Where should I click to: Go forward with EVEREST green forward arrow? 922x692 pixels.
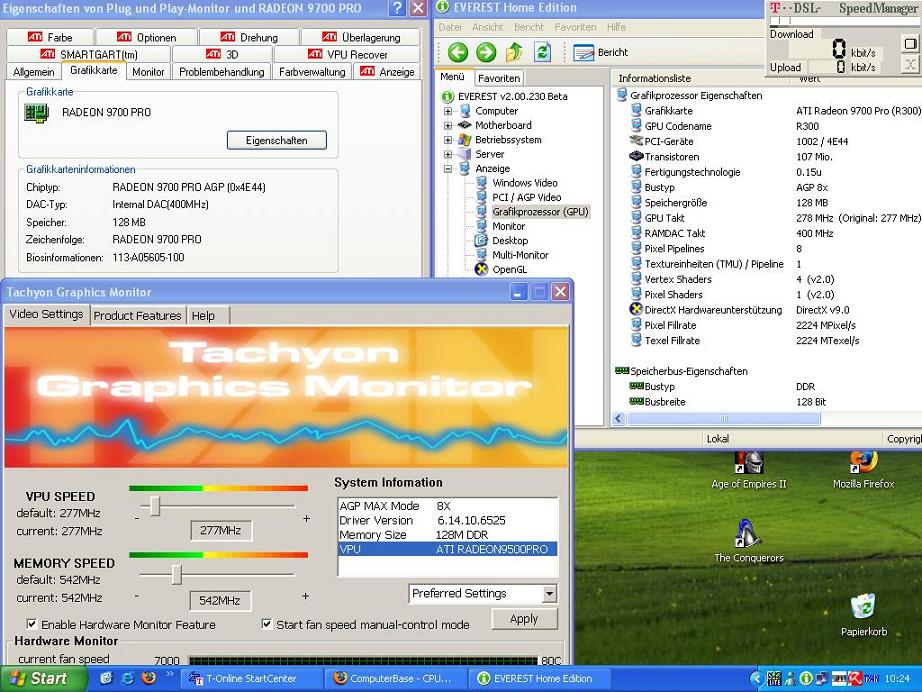pos(486,52)
